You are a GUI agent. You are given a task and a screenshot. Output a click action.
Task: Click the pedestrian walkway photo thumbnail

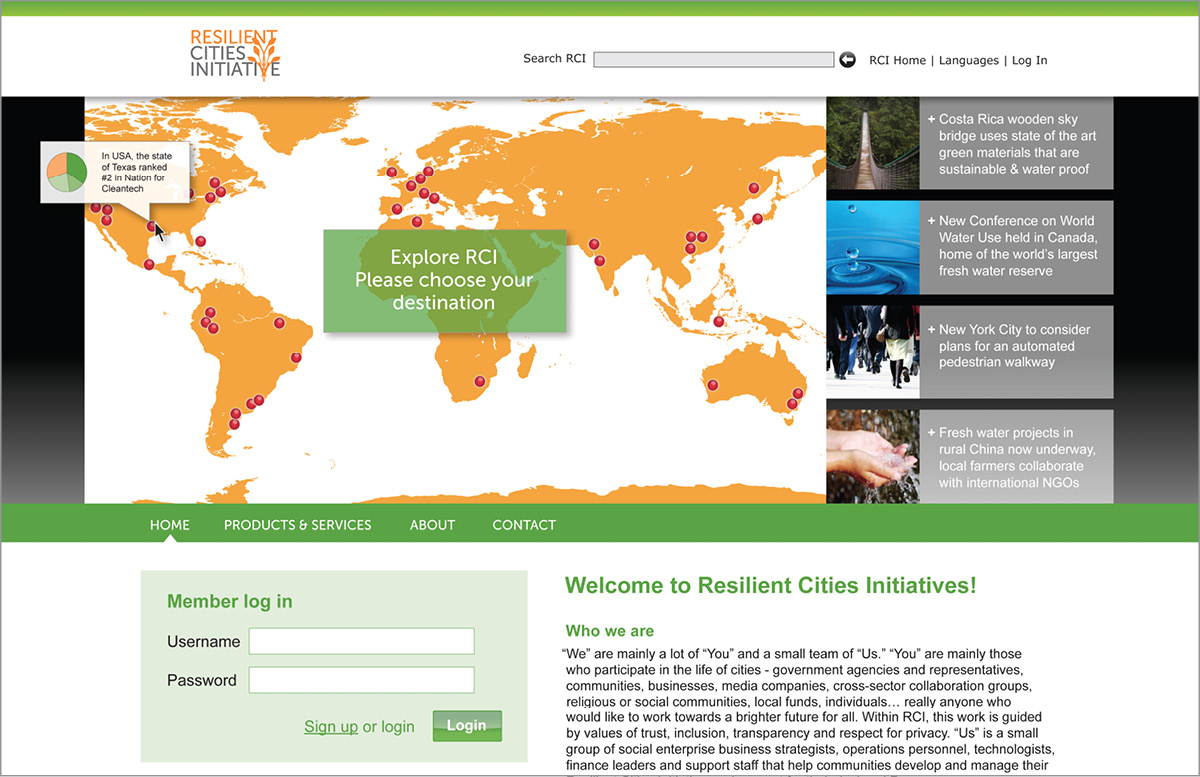tap(872, 352)
